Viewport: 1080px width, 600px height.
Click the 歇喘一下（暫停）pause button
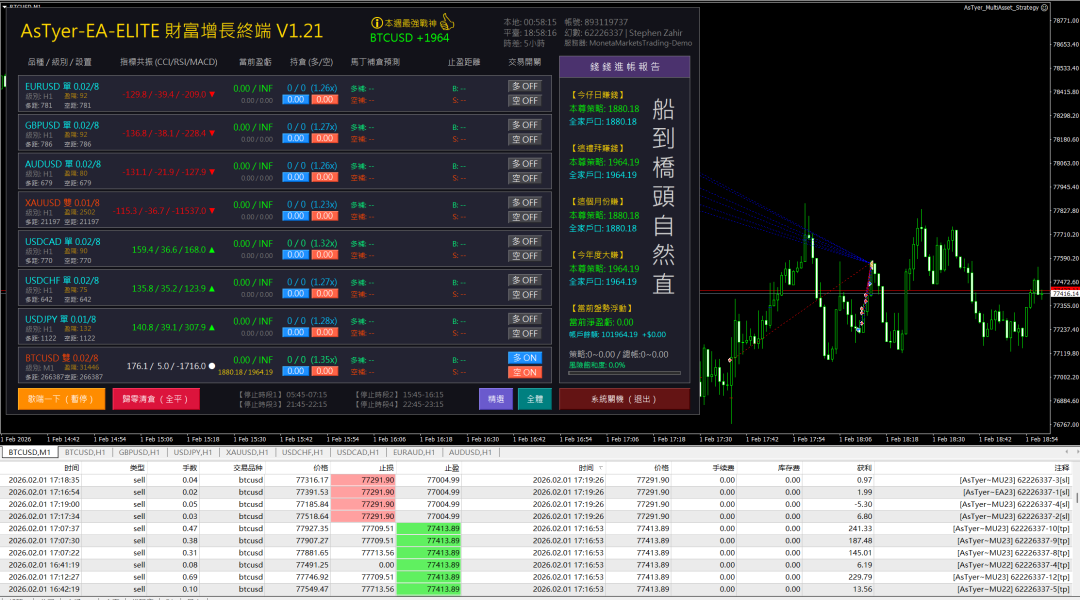[x=61, y=399]
